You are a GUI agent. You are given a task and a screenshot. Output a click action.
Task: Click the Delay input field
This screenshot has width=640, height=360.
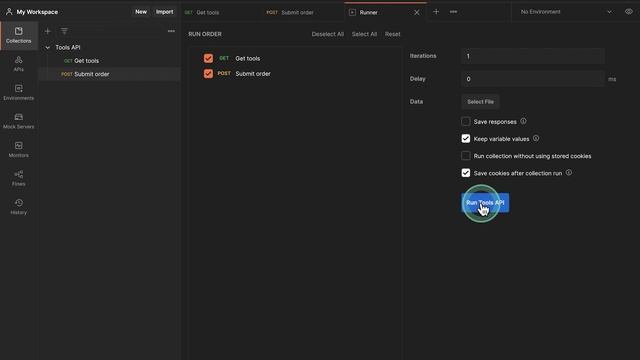[533, 79]
